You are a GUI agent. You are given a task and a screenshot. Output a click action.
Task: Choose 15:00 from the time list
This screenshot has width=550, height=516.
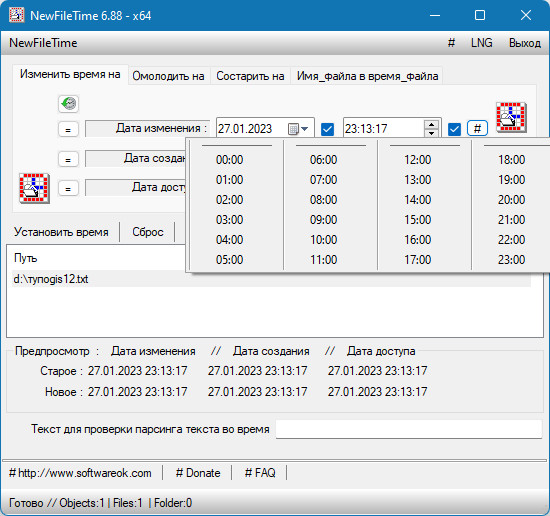pos(417,220)
